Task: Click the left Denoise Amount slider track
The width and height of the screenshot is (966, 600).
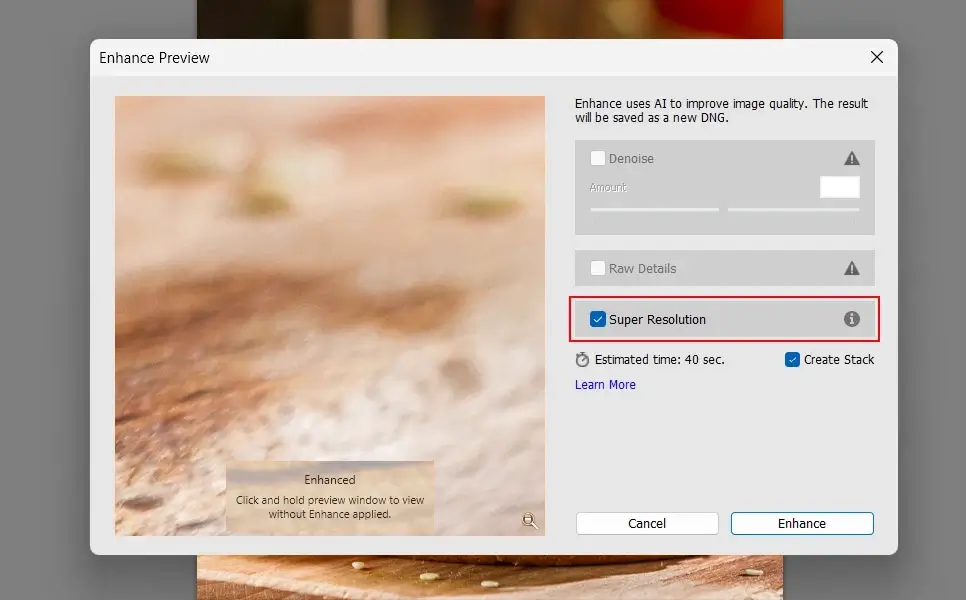Action: (654, 209)
